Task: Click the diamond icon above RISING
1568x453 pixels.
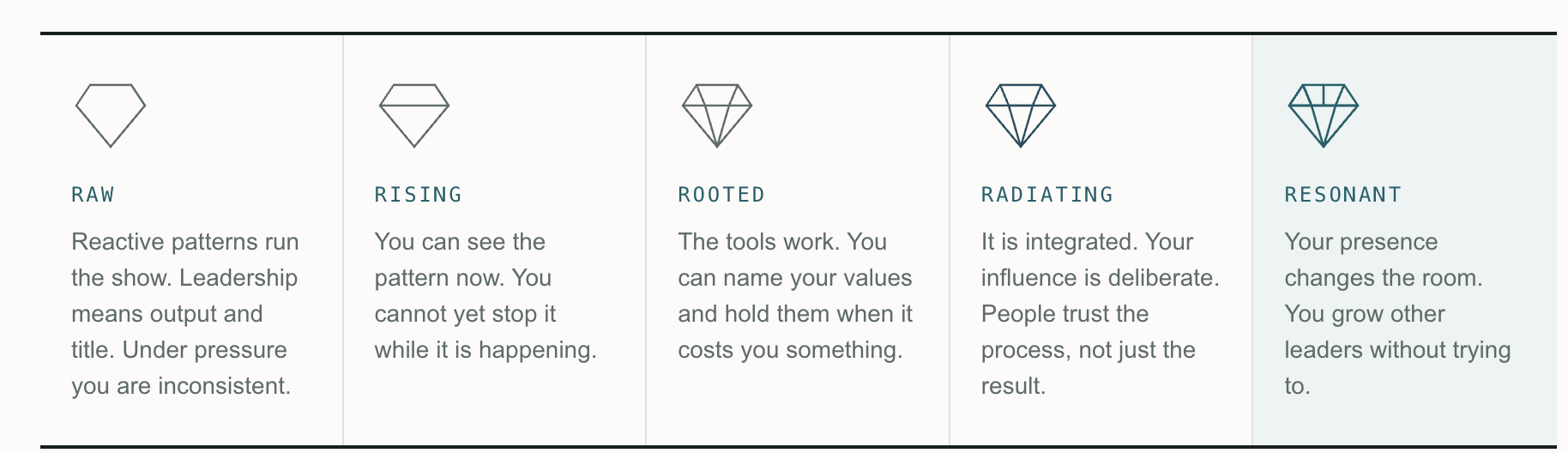Action: pos(414,115)
